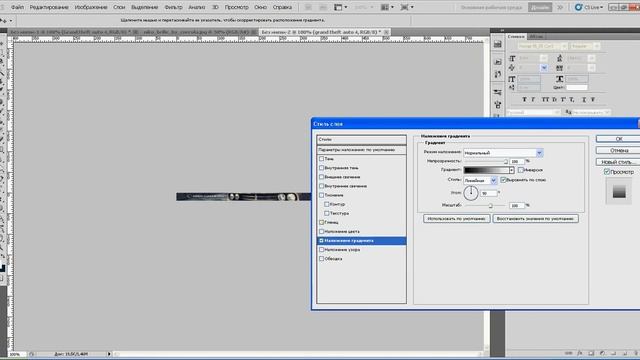Screen dimensions: 640x360
Task: Enable the Внутренняя тень checkbox
Action: coord(321,168)
